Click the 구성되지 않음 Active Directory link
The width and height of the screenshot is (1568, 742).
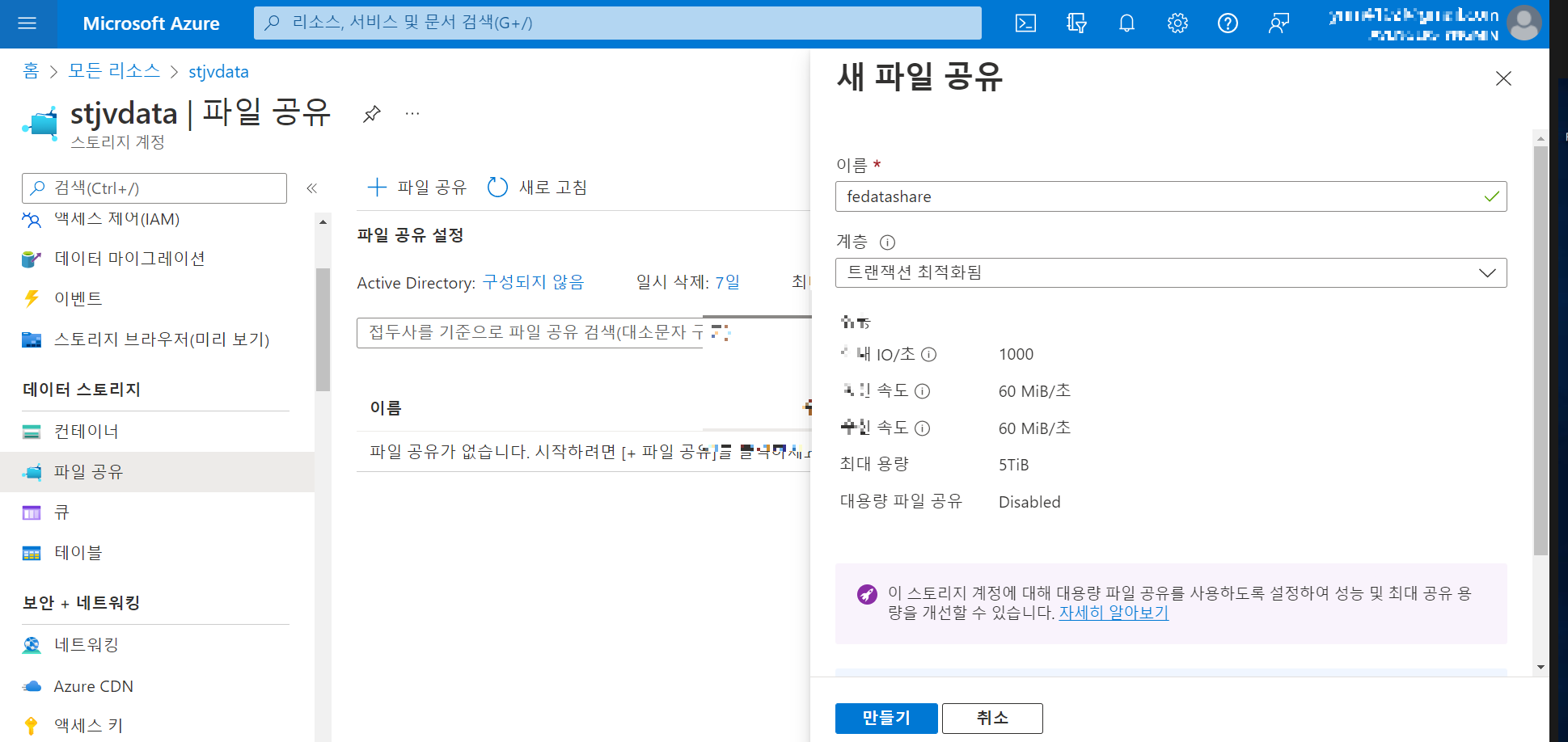[x=533, y=282]
